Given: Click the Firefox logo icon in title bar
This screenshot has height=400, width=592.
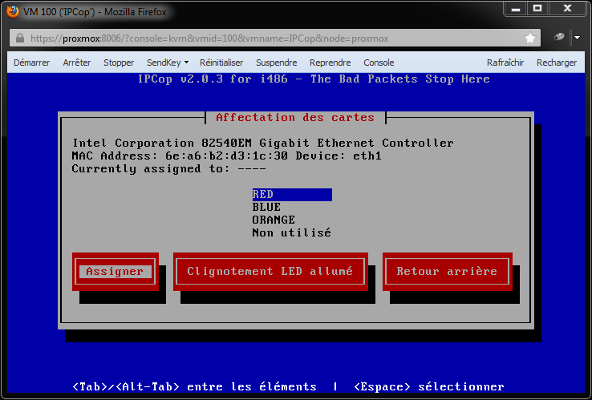Looking at the screenshot, I should (x=12, y=11).
